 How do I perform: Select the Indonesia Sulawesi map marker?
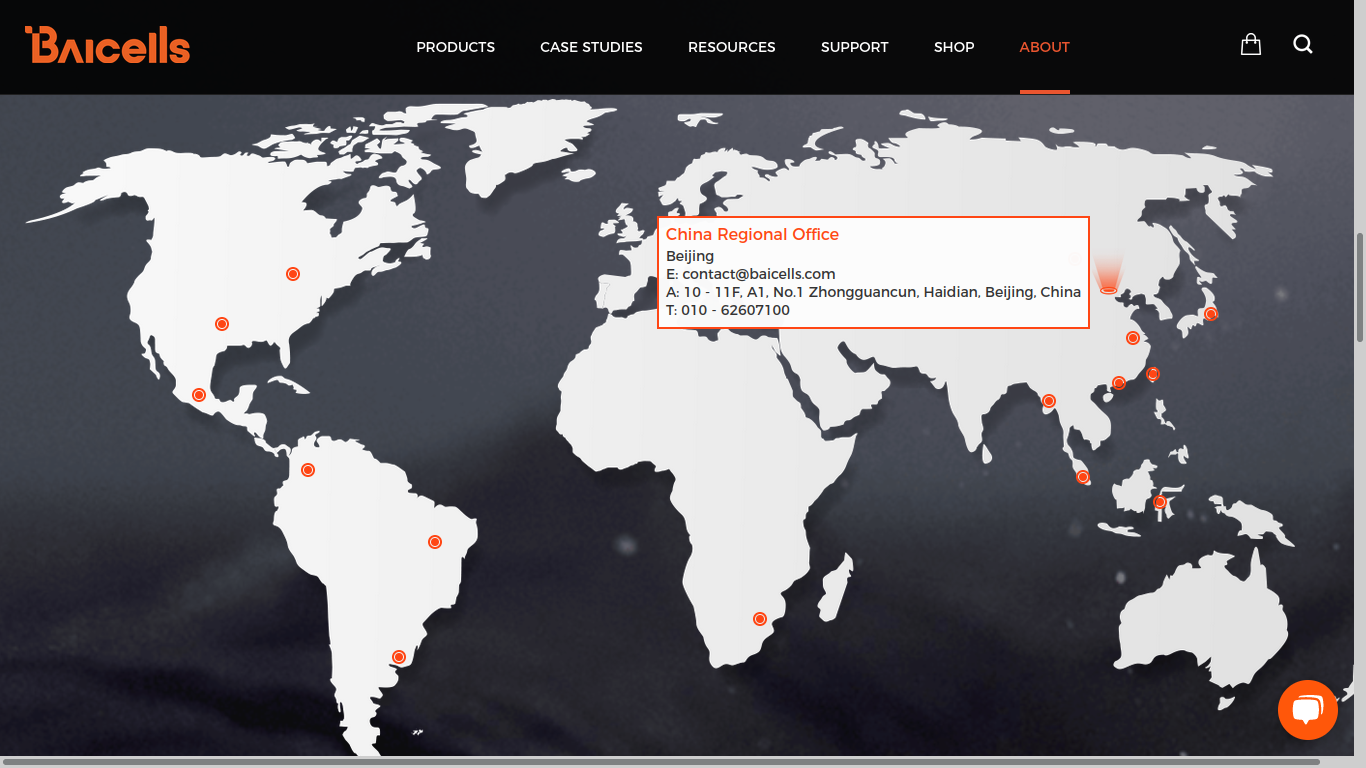(1160, 502)
